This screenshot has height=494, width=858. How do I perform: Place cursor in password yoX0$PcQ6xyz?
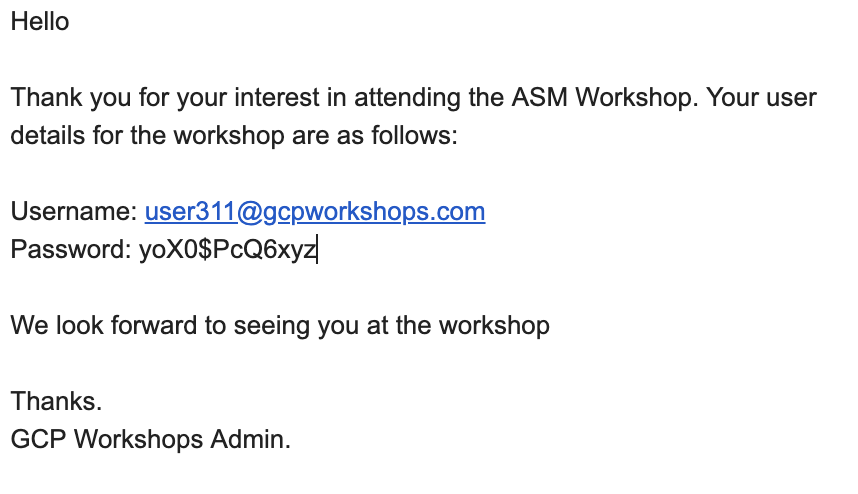228,249
